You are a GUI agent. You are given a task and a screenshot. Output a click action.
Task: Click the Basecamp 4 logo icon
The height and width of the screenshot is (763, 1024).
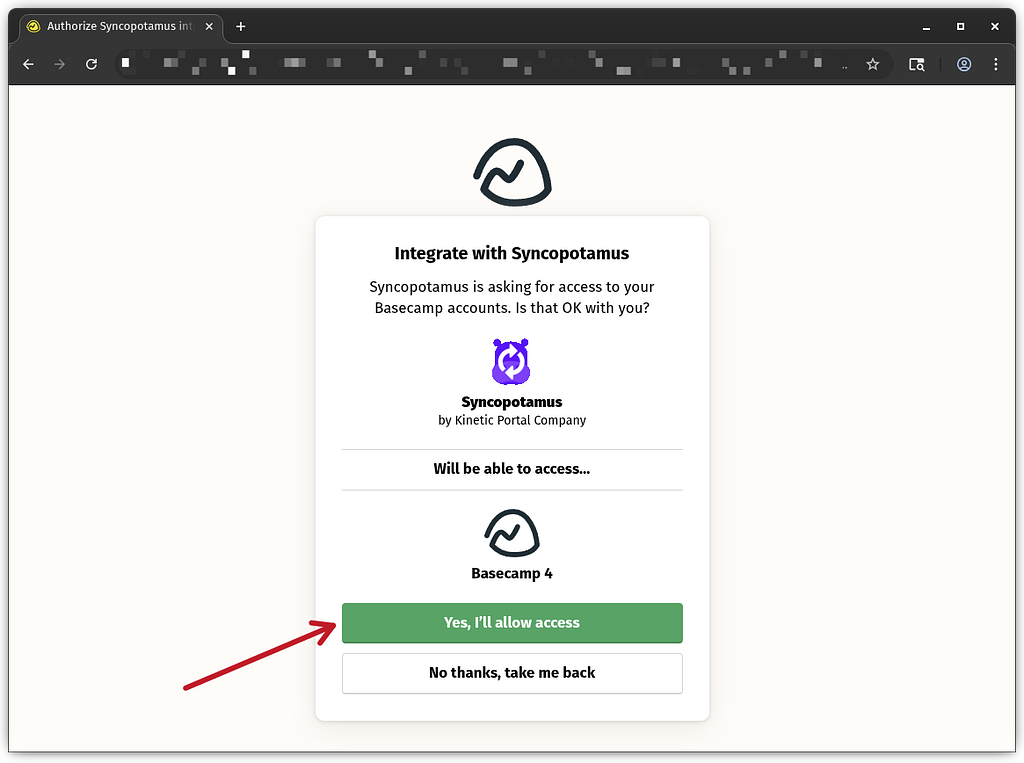[512, 533]
